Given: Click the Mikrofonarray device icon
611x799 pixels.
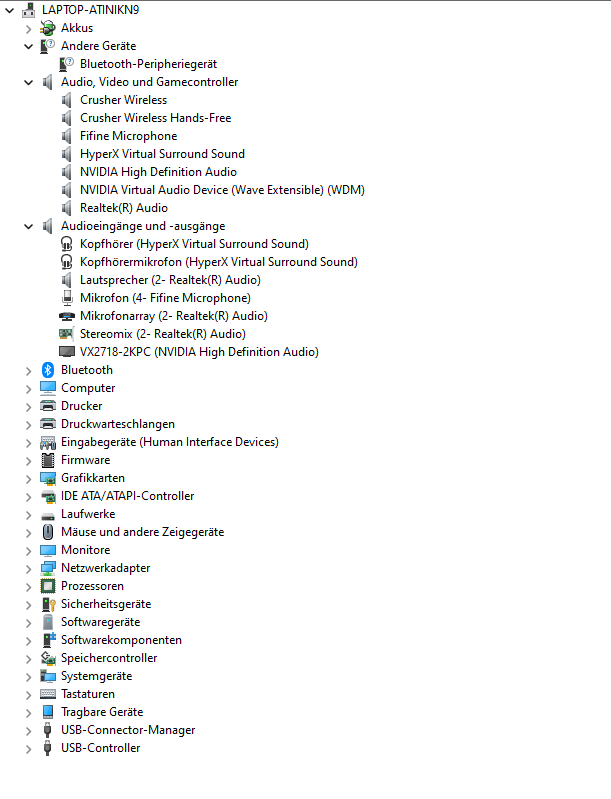Looking at the screenshot, I should [x=67, y=316].
